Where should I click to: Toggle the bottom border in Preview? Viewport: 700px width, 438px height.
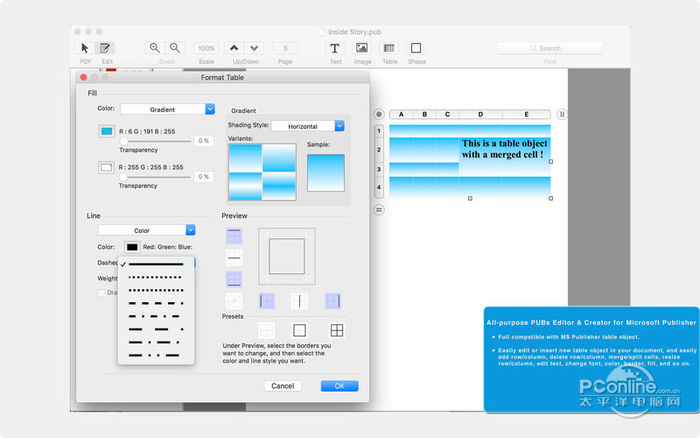(x=234, y=279)
